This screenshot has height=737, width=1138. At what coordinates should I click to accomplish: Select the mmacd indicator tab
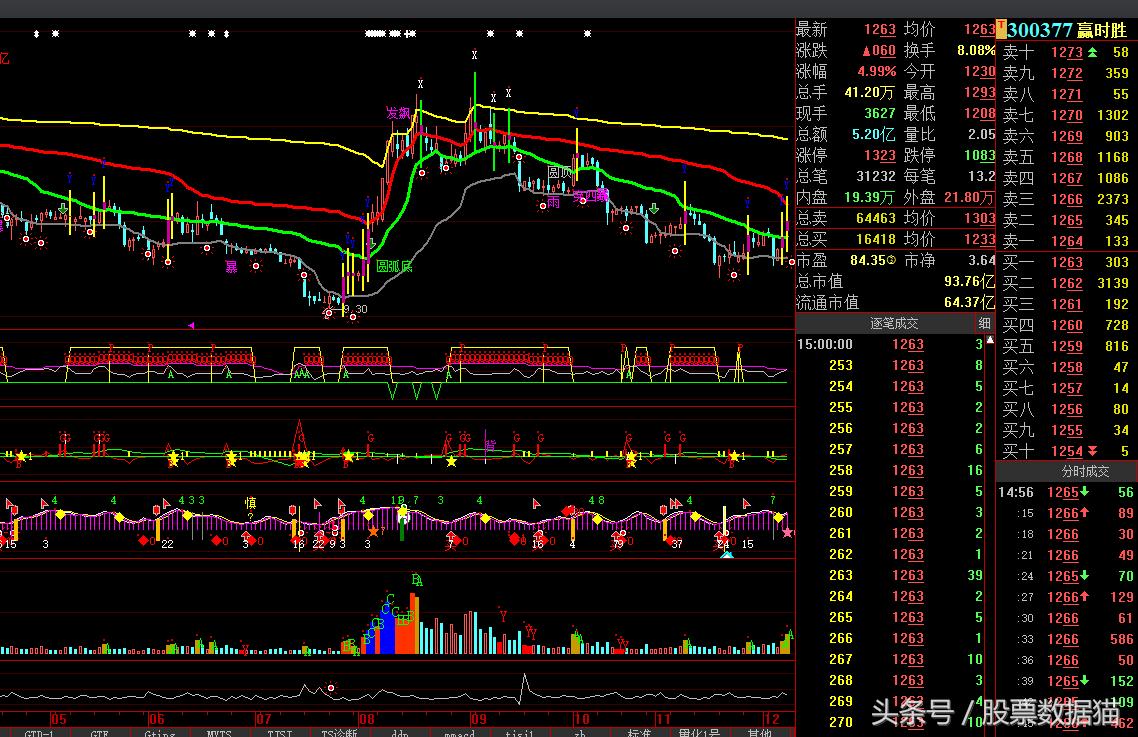[x=460, y=732]
